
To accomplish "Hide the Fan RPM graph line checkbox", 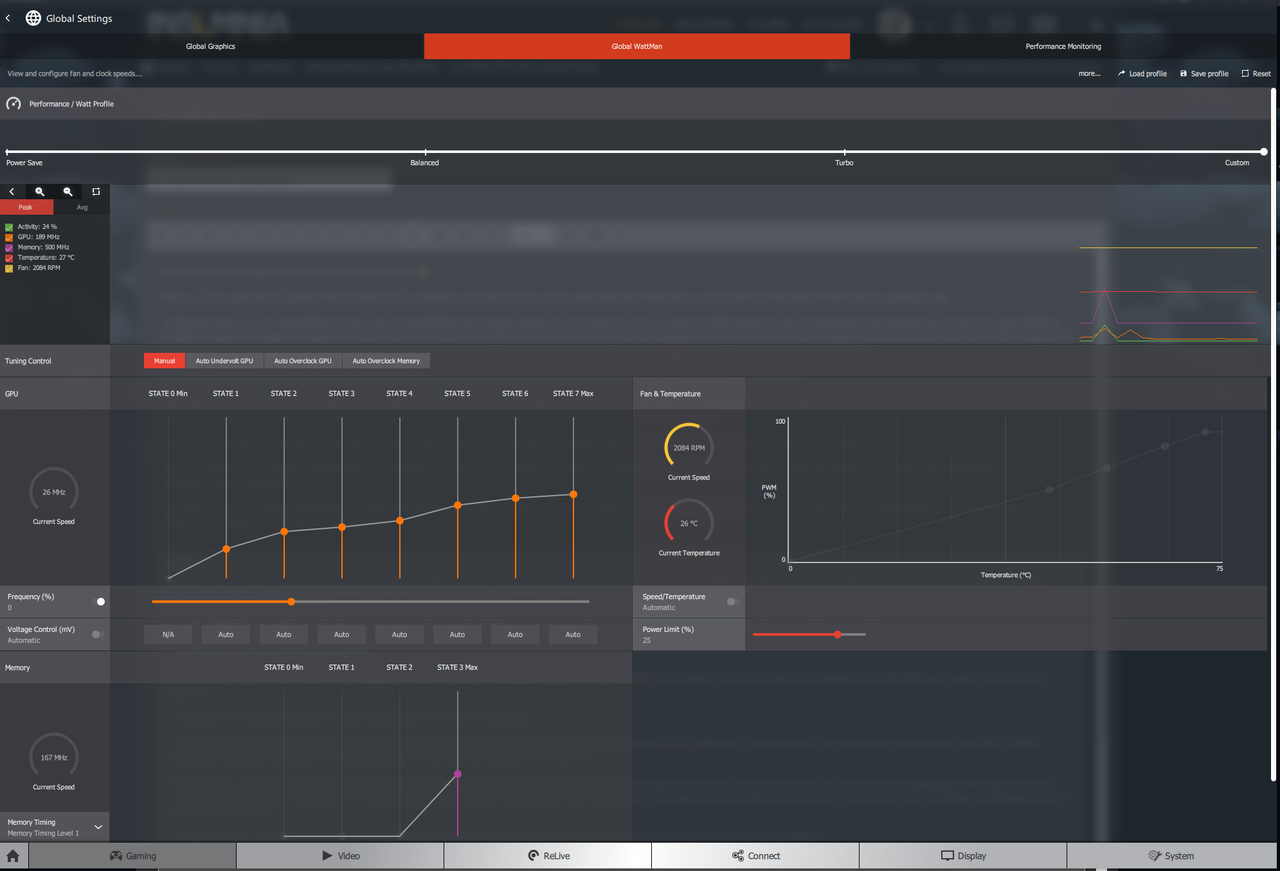I will [x=9, y=268].
